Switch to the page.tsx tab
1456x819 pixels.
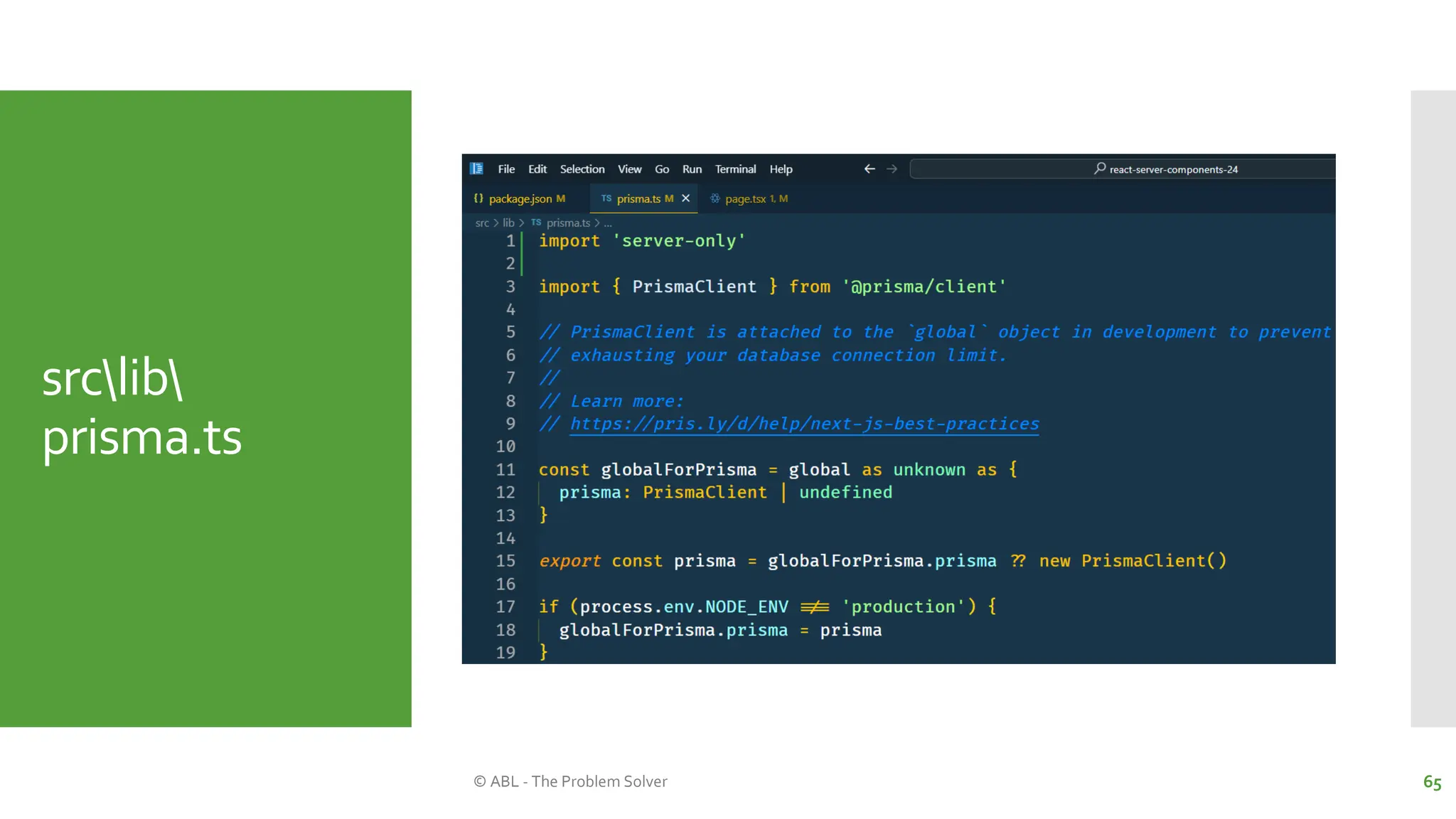point(745,198)
